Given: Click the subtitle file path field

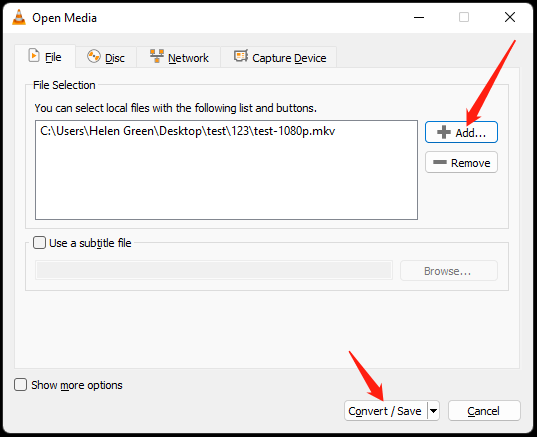Looking at the screenshot, I should [214, 271].
